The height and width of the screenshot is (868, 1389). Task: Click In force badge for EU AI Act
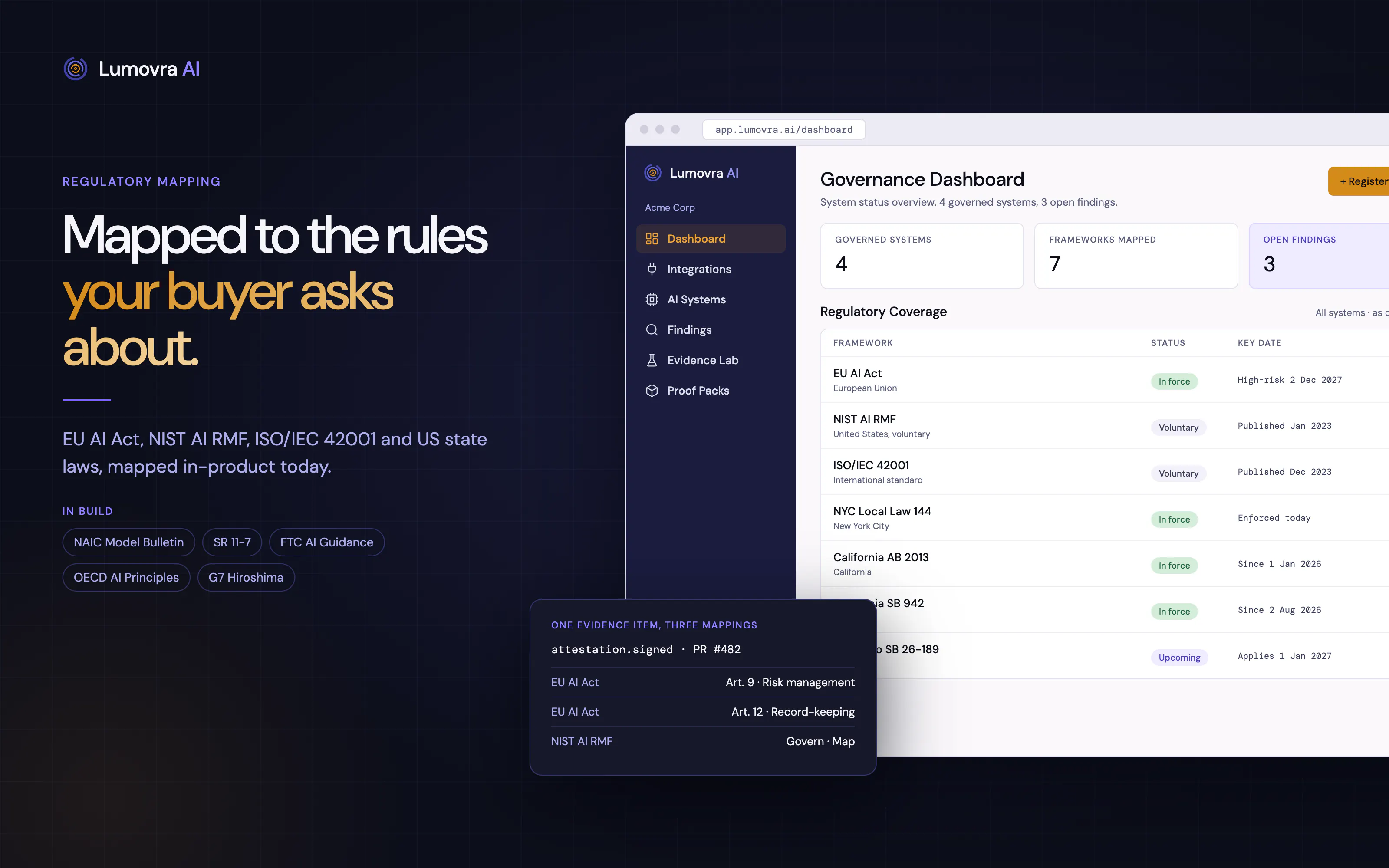coord(1174,381)
